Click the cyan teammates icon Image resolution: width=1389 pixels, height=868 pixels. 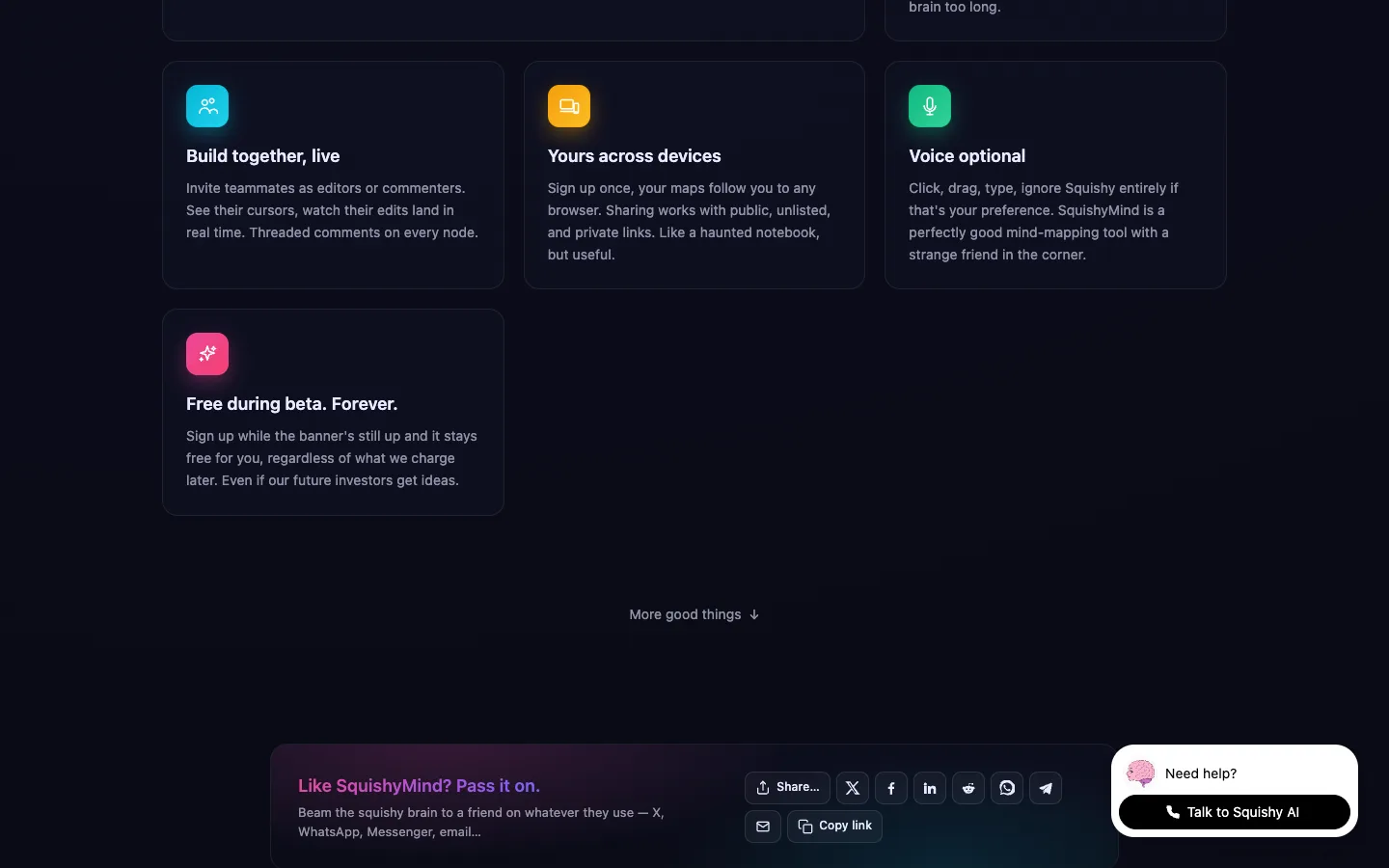tap(207, 106)
